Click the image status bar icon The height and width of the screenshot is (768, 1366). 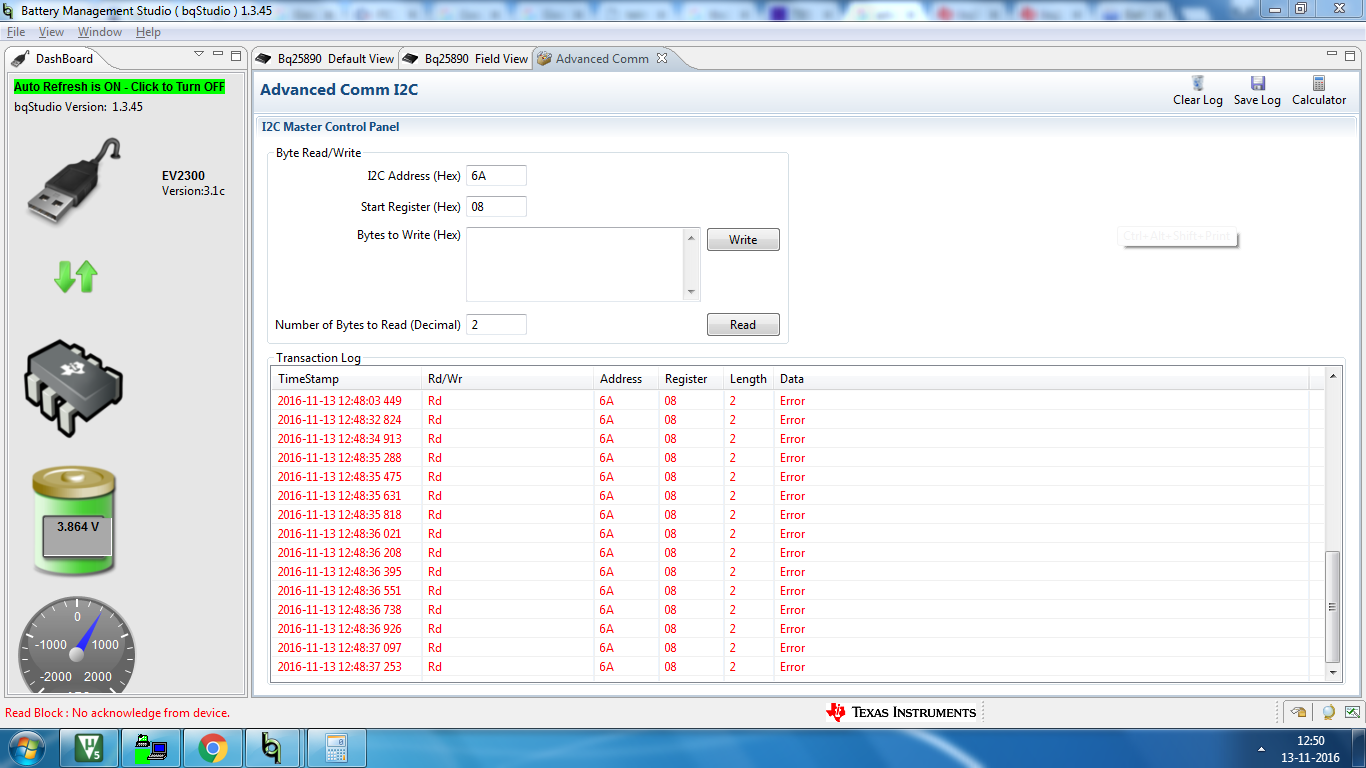point(1352,712)
